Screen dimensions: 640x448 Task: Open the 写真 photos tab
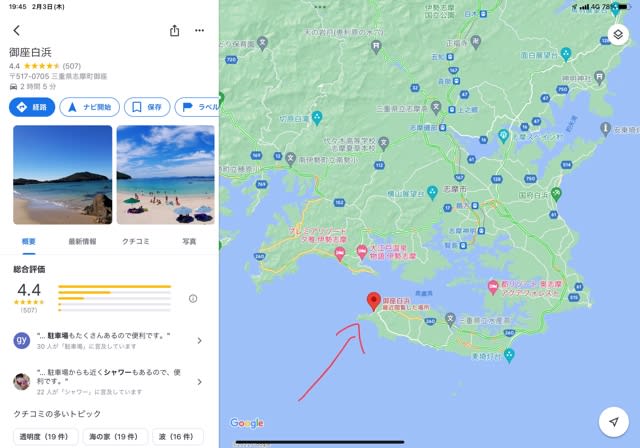click(x=189, y=242)
